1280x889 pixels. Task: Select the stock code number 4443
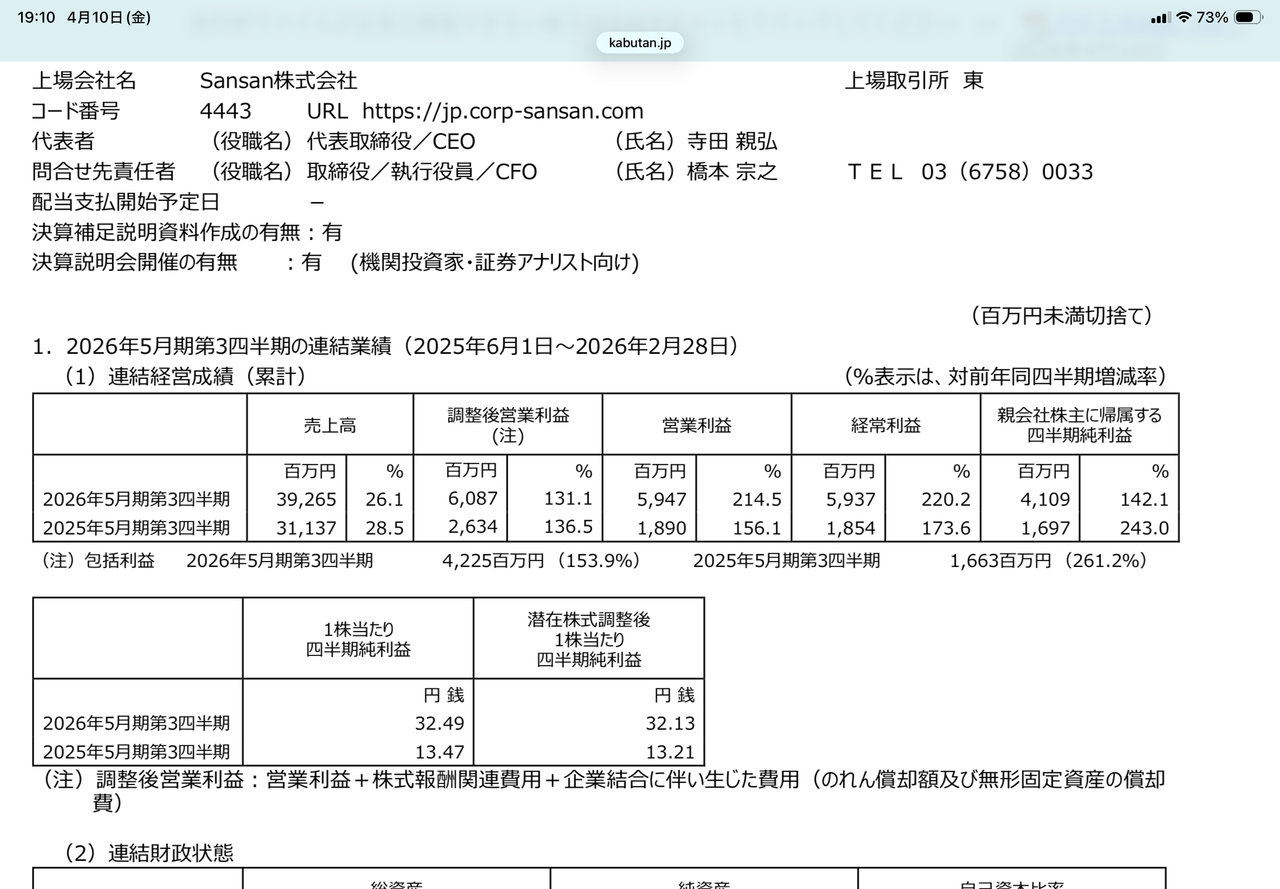(x=226, y=111)
